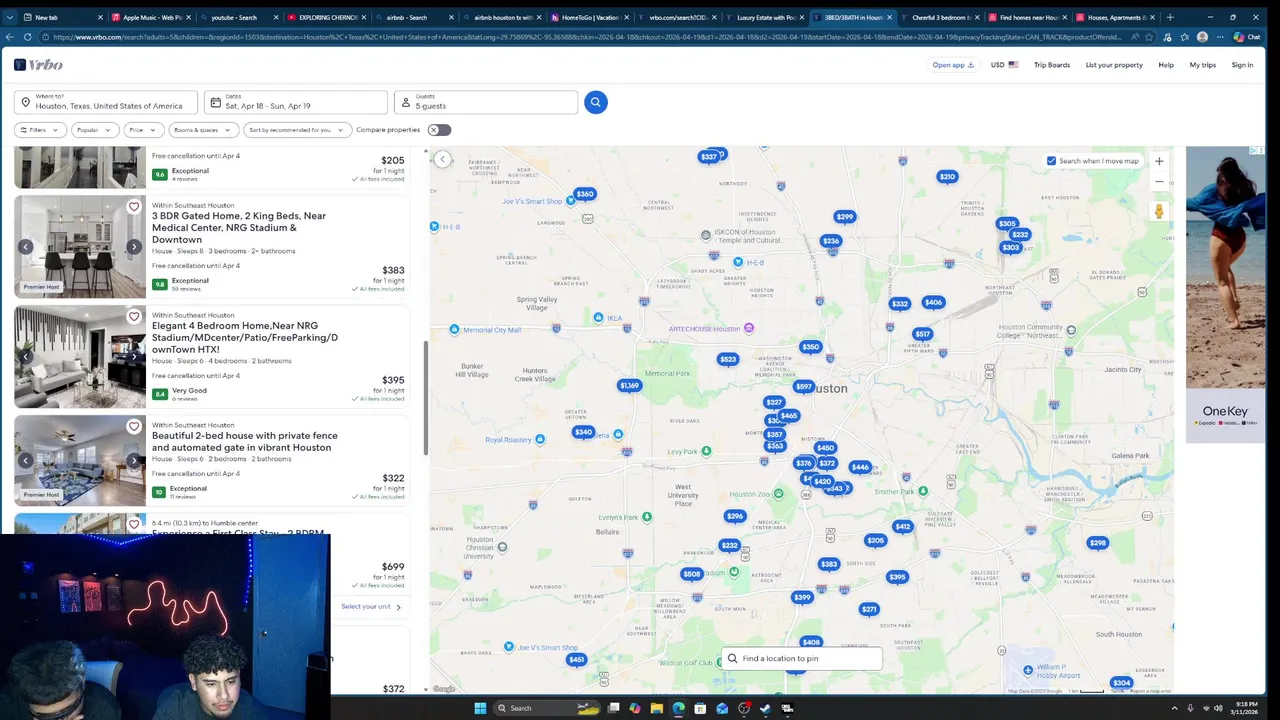The width and height of the screenshot is (1280, 720).
Task: Zoom out on the map
Action: point(1159,182)
